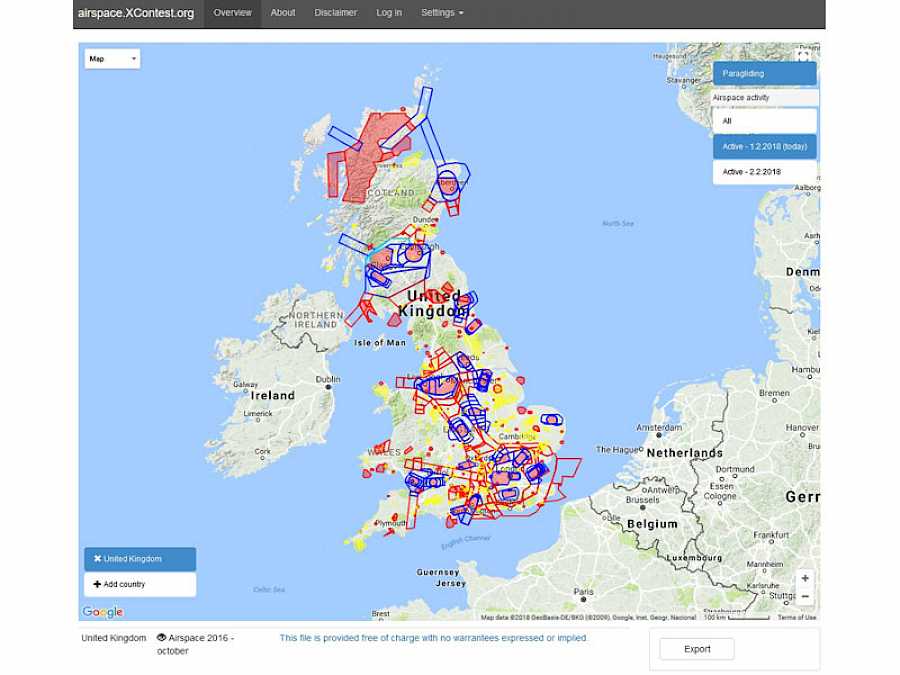
Task: Toggle fullscreen map view
Action: pyautogui.click(x=802, y=57)
